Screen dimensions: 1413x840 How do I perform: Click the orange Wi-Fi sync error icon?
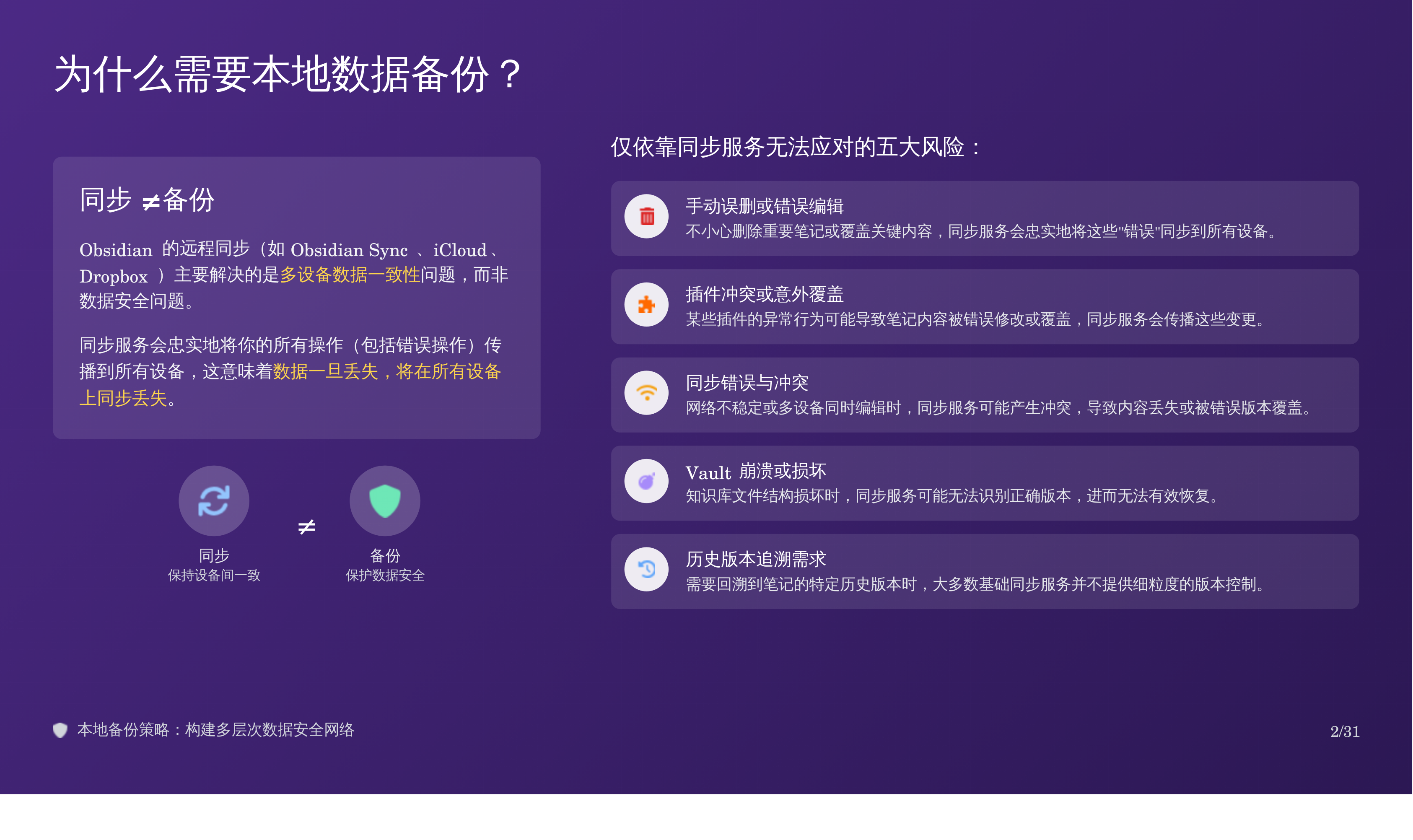click(x=646, y=393)
